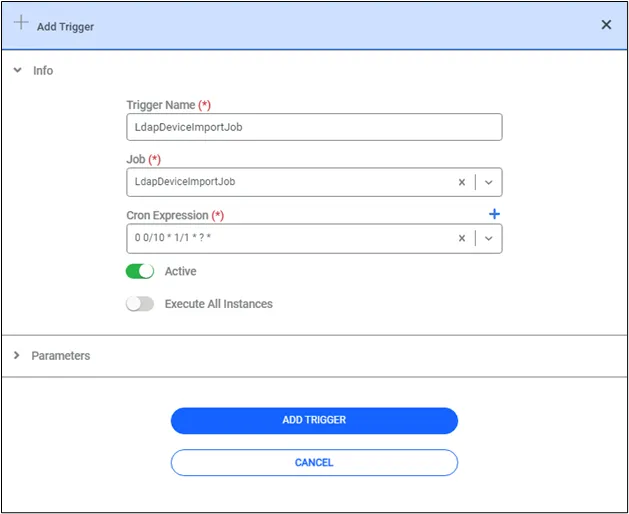Select the LdapDeviceImportJob value in Job combo
The height and width of the screenshot is (514, 629).
185,182
